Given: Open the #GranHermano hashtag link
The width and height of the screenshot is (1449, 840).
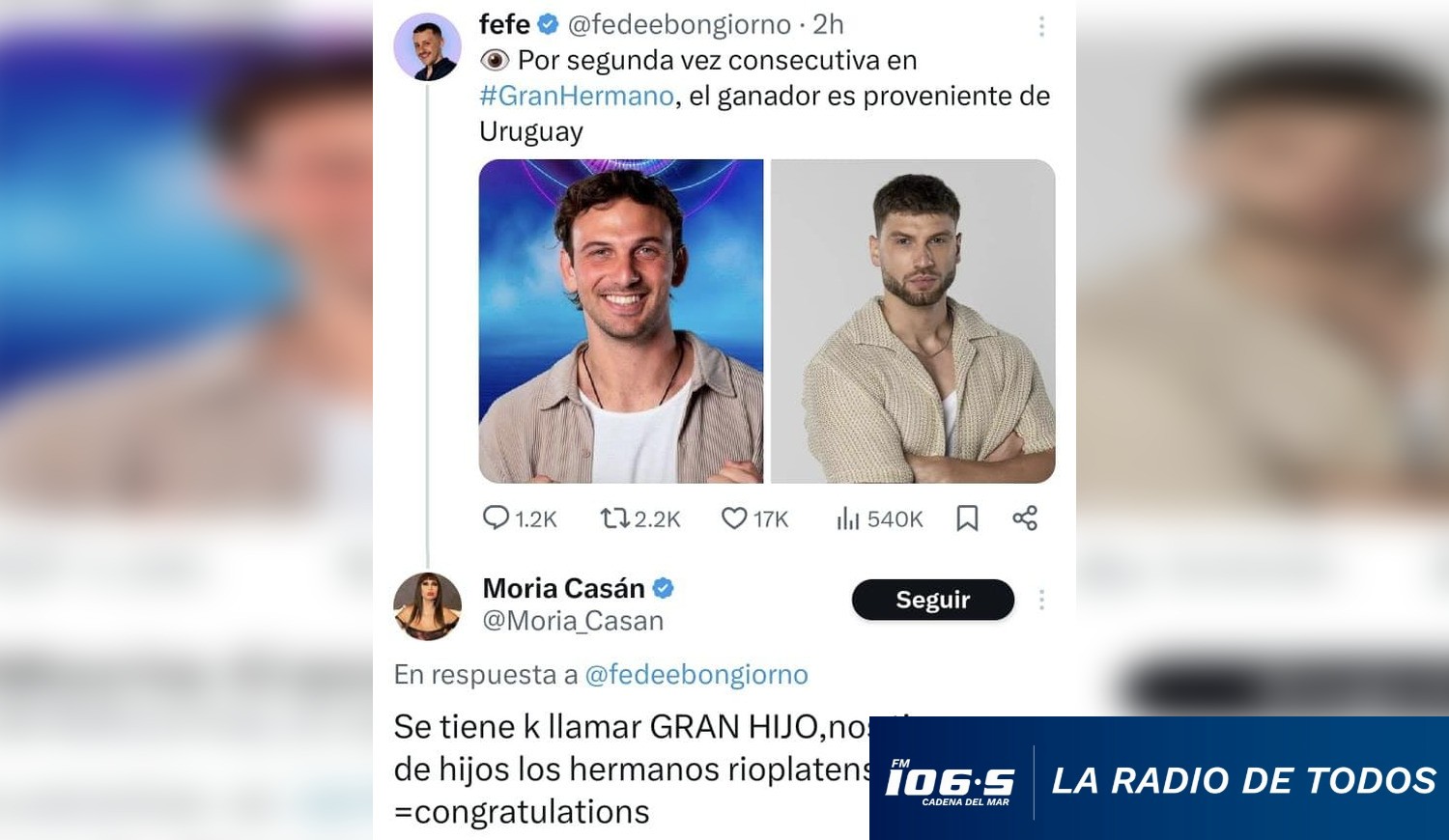Looking at the screenshot, I should click(x=577, y=96).
